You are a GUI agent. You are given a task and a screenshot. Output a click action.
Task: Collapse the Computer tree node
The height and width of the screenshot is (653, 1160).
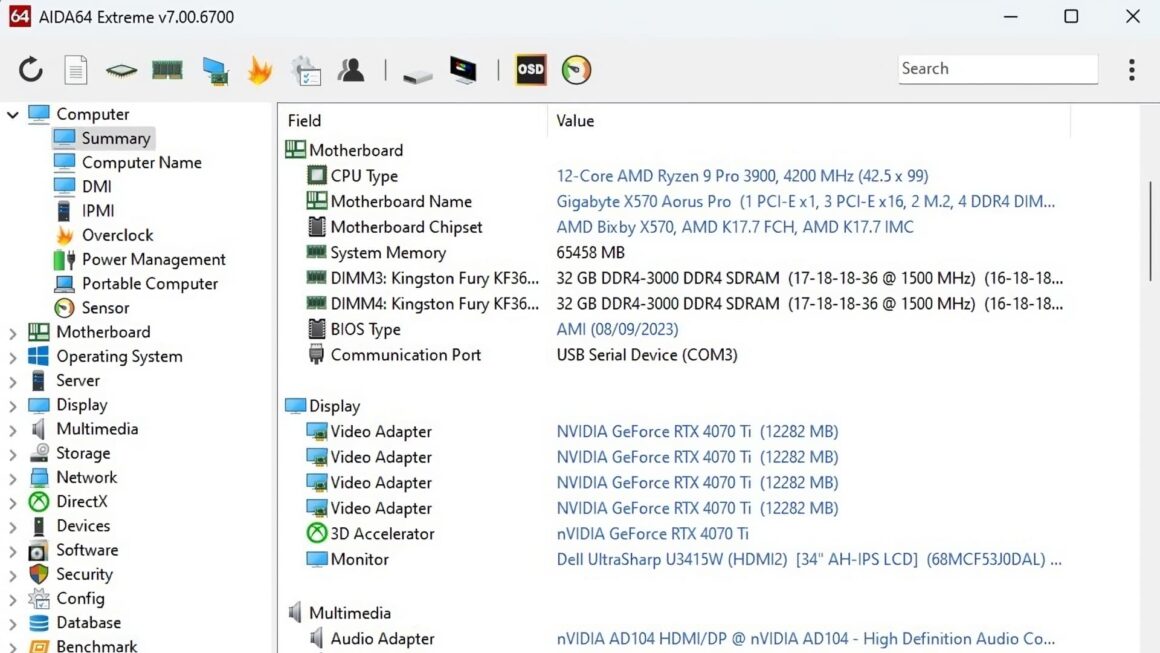click(13, 115)
